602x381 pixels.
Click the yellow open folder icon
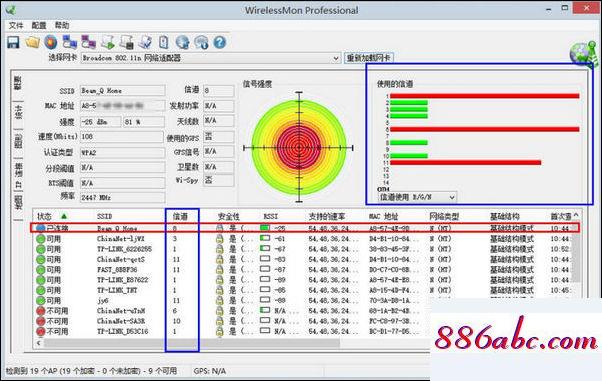point(32,42)
